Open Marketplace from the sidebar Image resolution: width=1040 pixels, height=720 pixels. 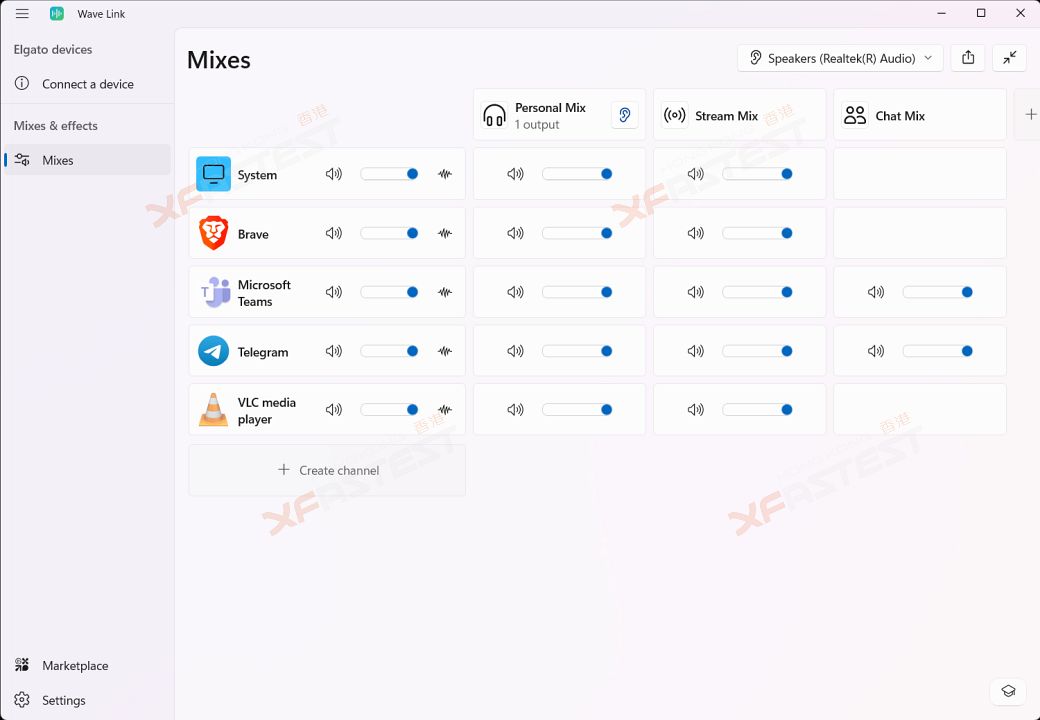tap(75, 666)
